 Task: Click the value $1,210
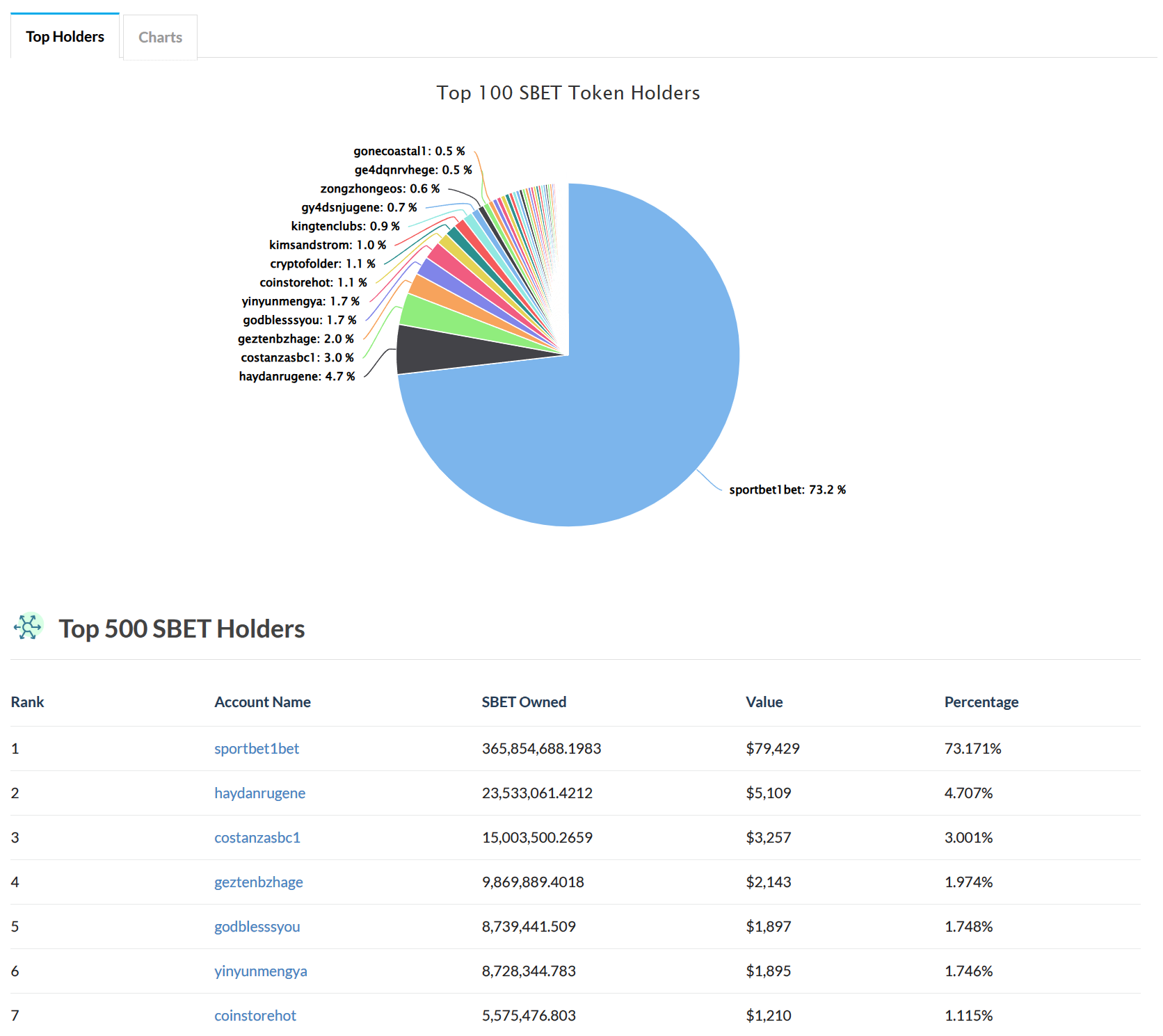769,1016
